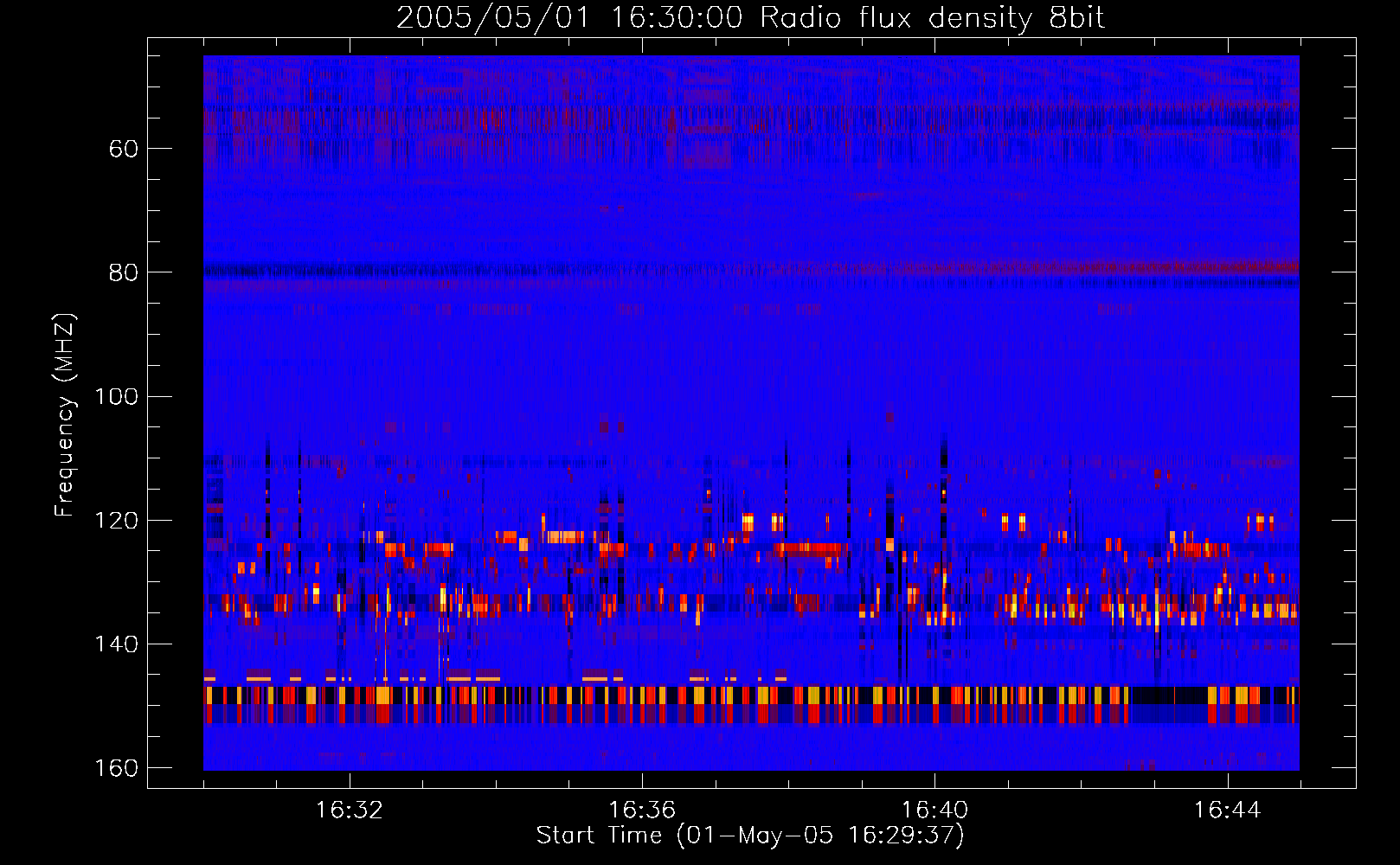The height and width of the screenshot is (865, 1400).
Task: Click the 16:36 time tick label
Action: click(642, 810)
